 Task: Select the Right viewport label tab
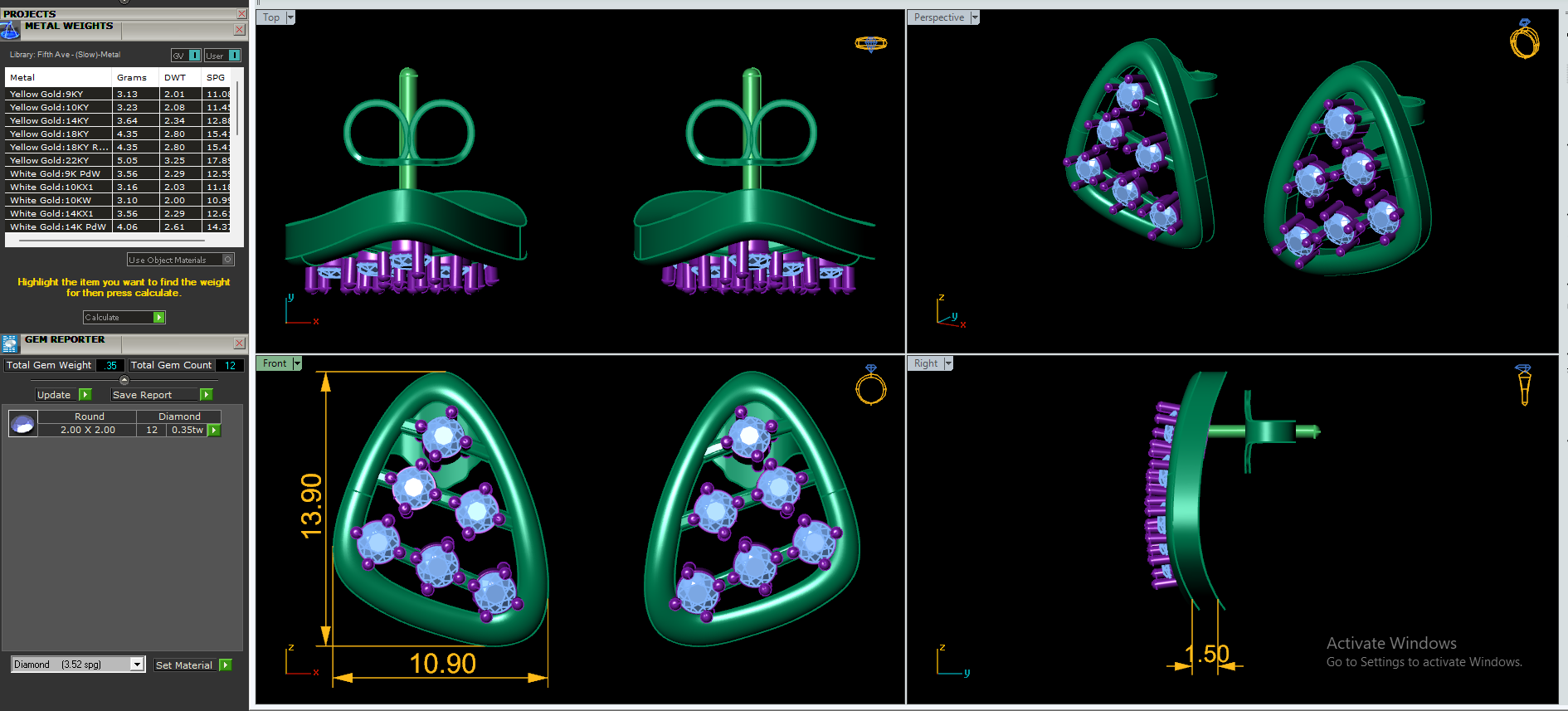[926, 363]
